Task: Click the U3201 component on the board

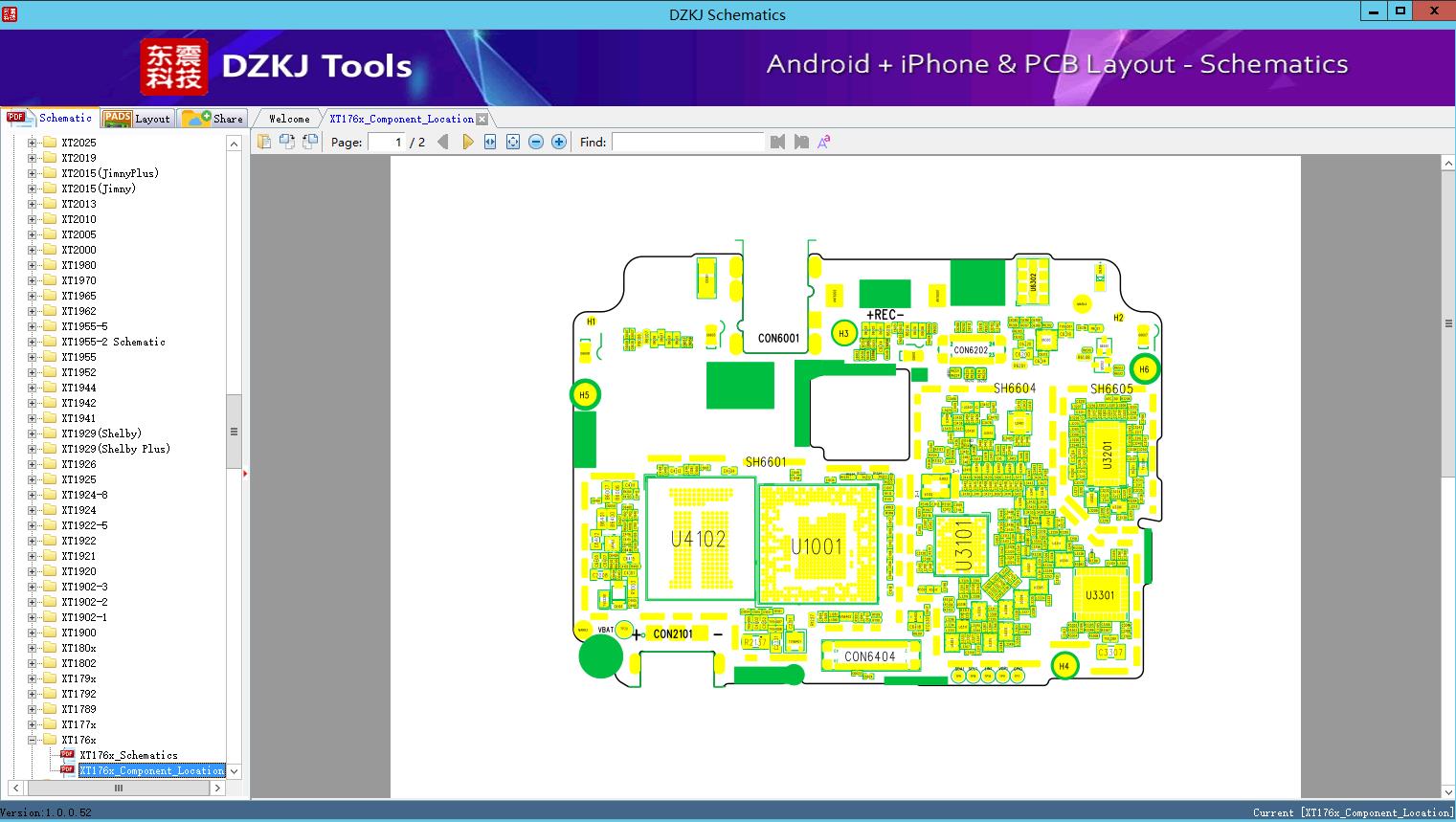Action: click(x=1108, y=455)
